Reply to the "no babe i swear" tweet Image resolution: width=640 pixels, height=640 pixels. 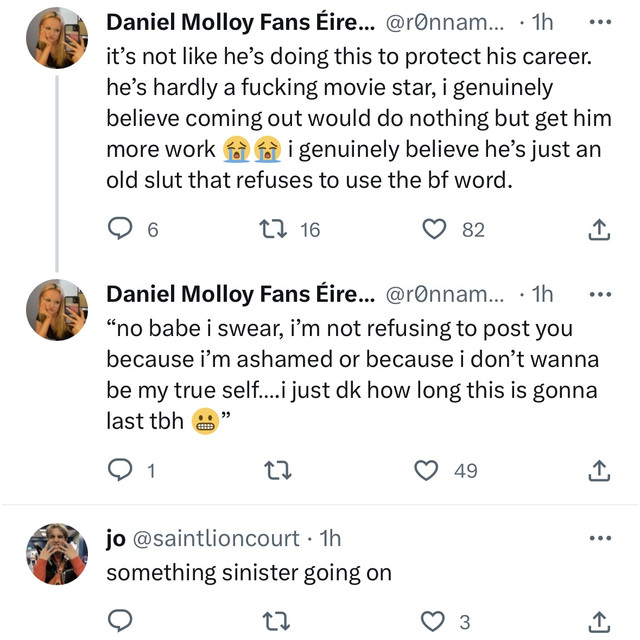120,470
